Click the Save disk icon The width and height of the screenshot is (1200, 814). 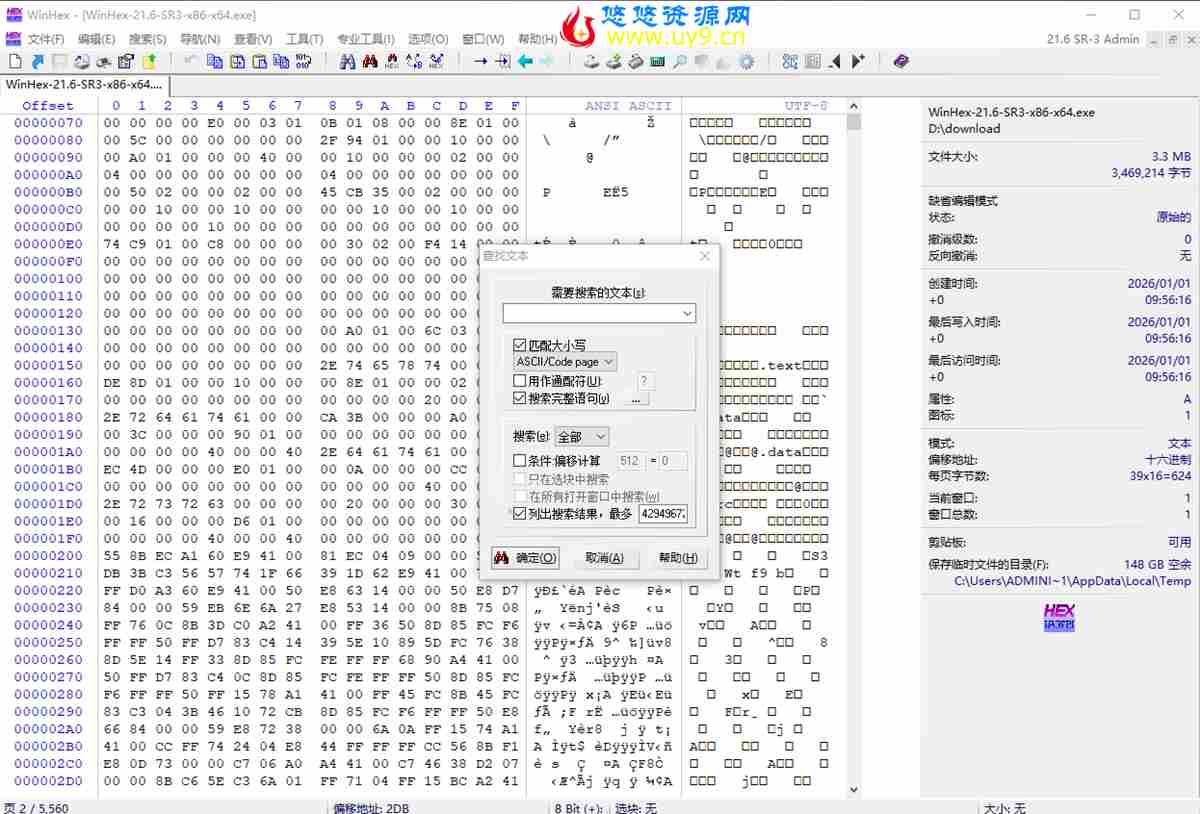[x=58, y=61]
